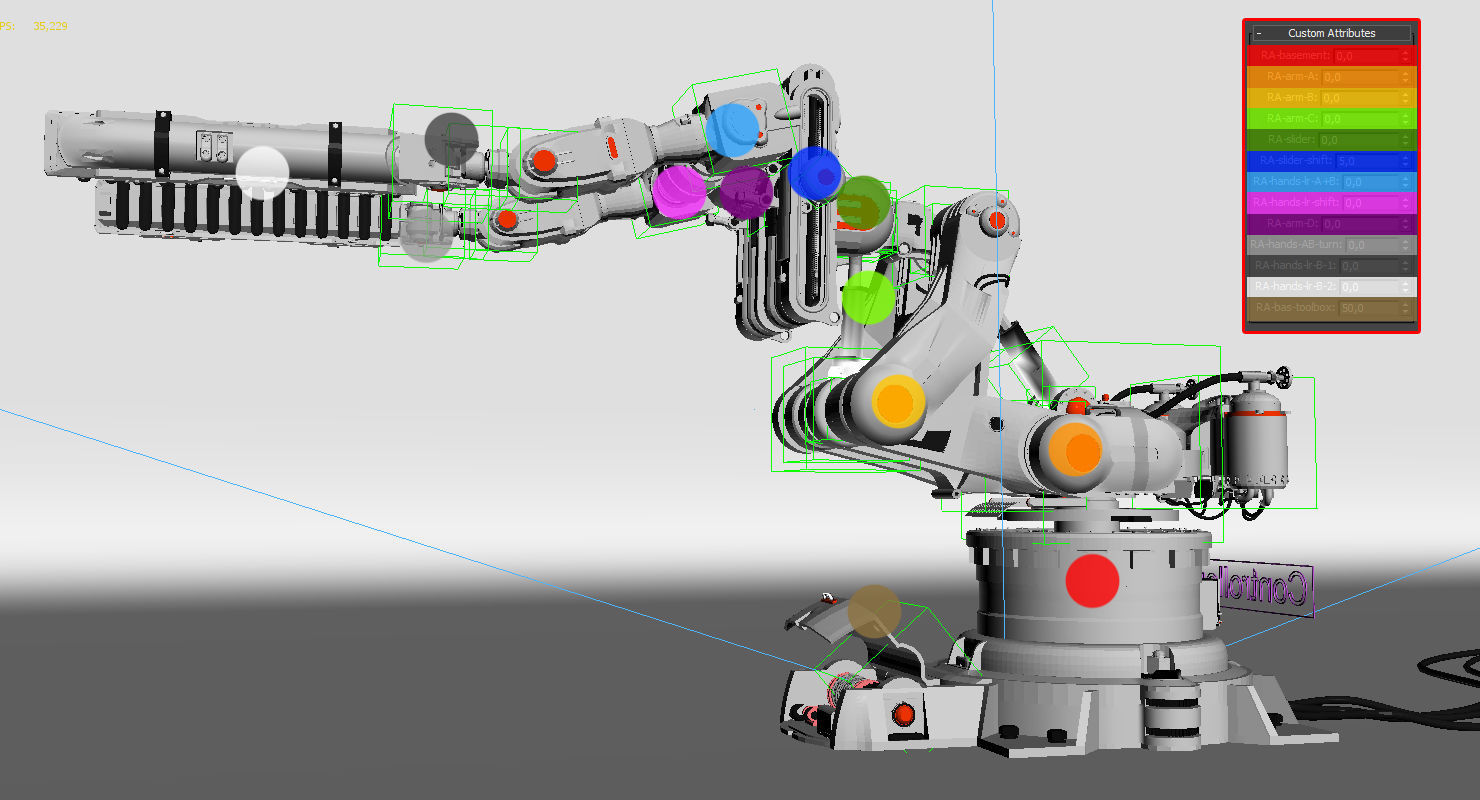Click the RA-hands-AB-turn spinner arrows
Screen dimensions: 1480x800
pos(1405,245)
